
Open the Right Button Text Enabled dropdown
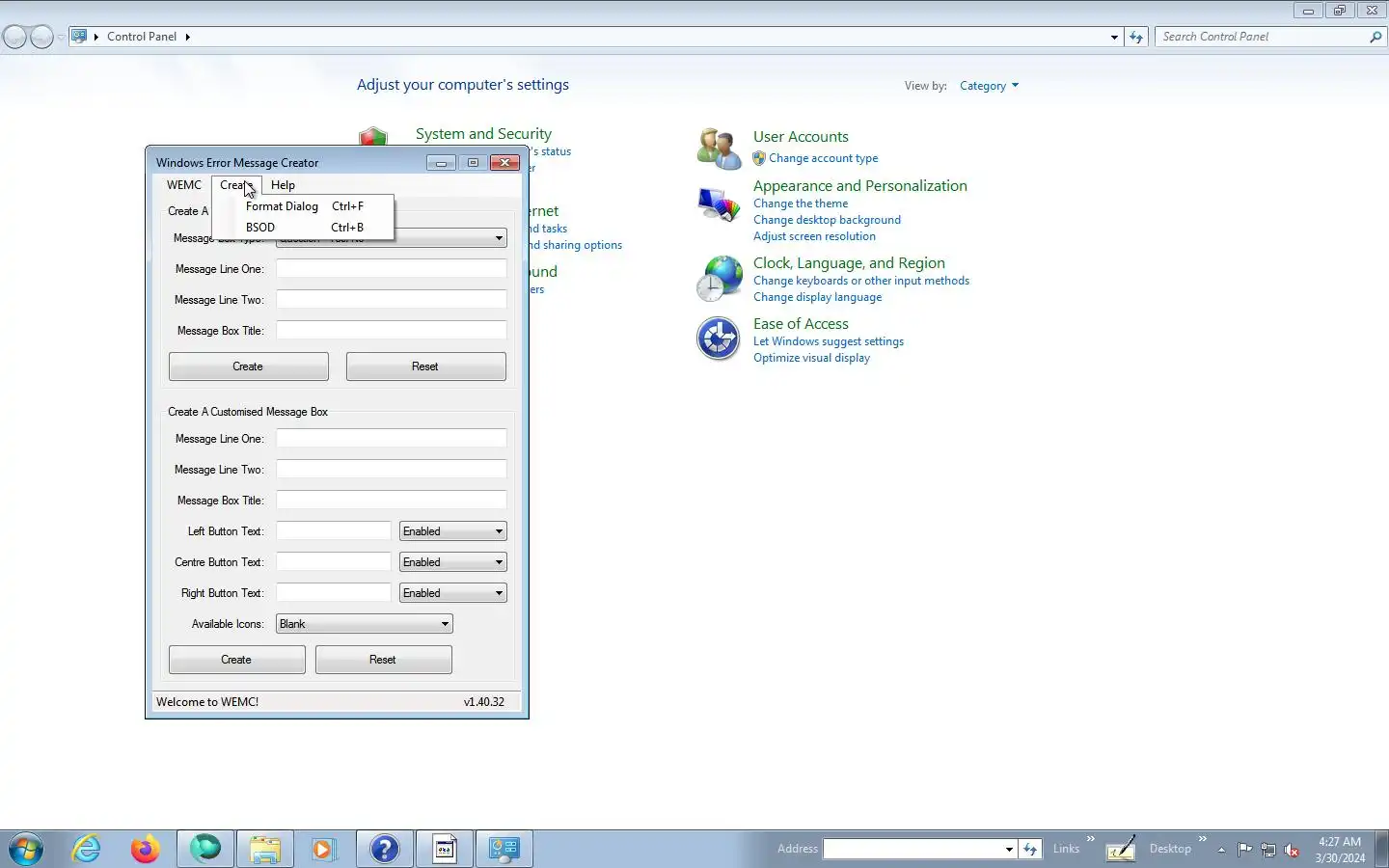click(x=453, y=593)
